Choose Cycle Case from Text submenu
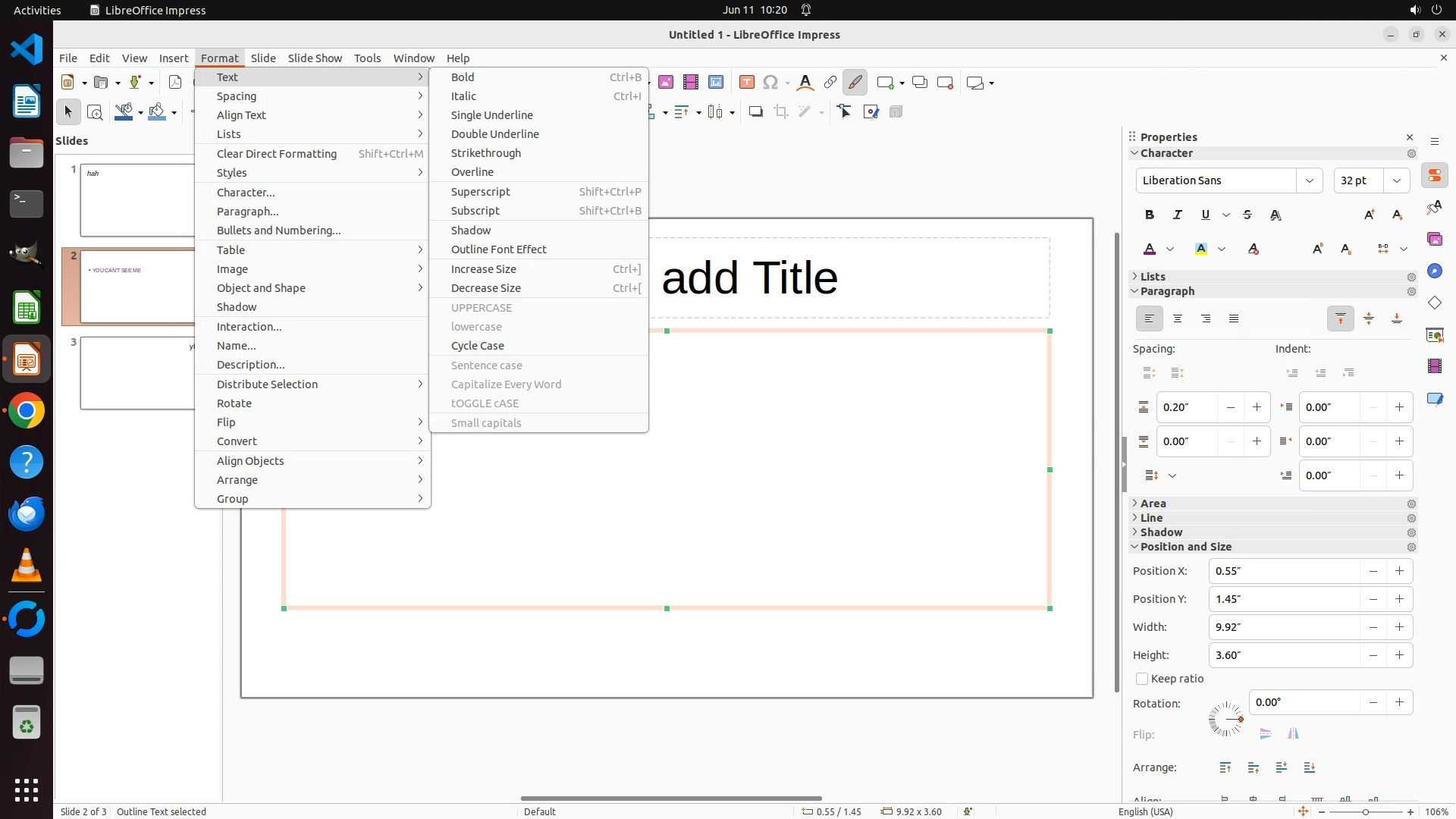Screen dimensions: 1456x819 point(477,346)
